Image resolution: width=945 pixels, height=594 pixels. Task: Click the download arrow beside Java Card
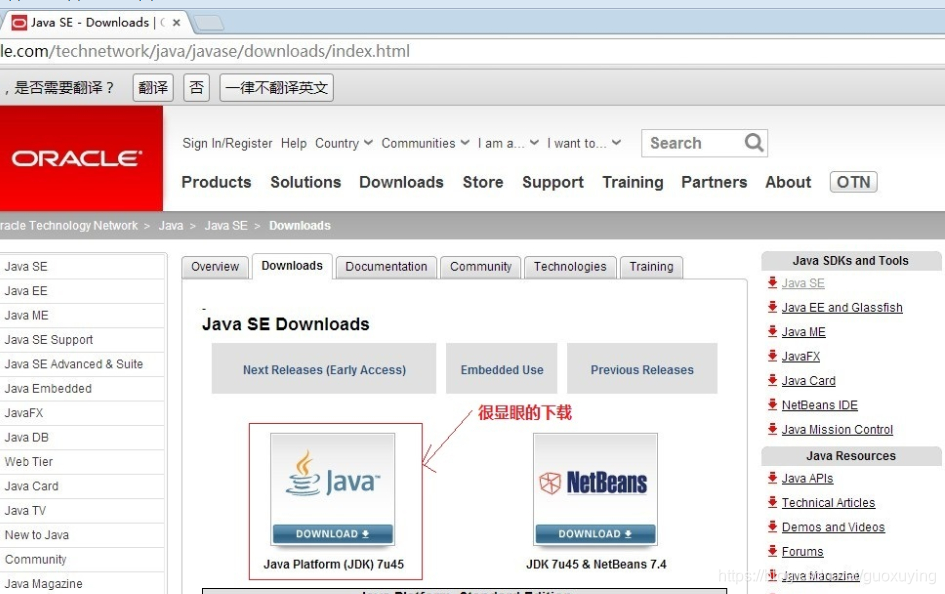(x=772, y=381)
